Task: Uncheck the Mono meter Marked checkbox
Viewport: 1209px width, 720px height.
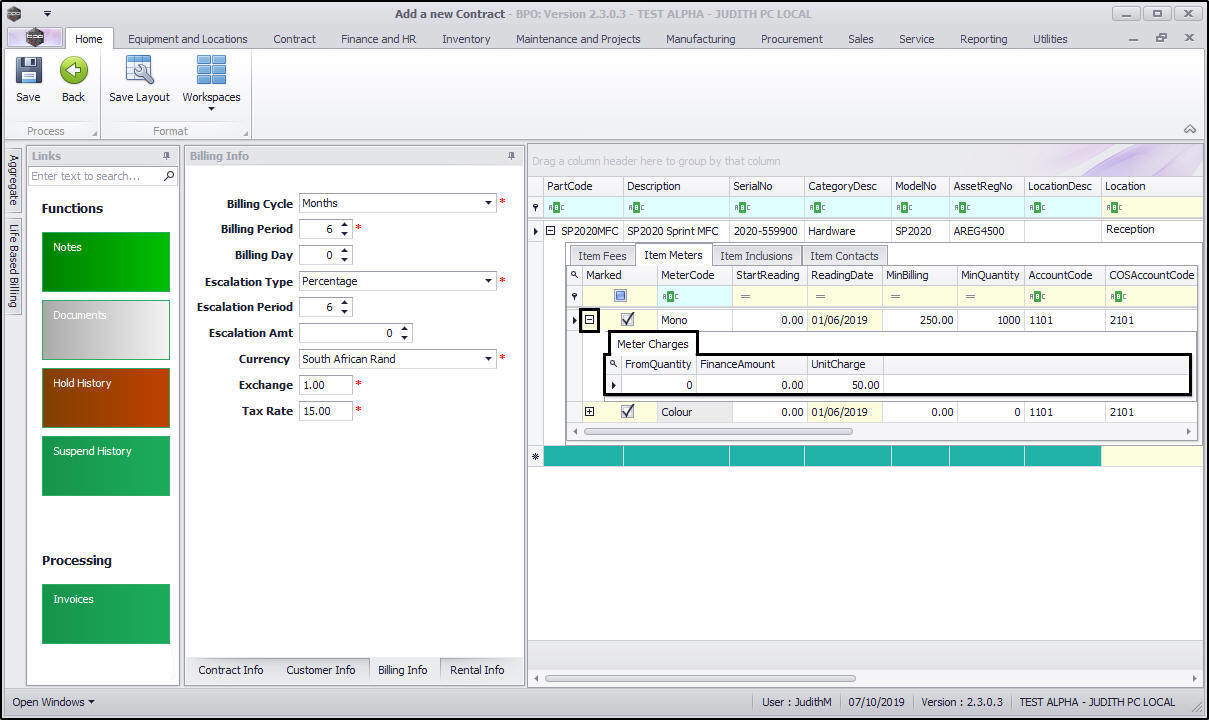Action: (x=628, y=320)
